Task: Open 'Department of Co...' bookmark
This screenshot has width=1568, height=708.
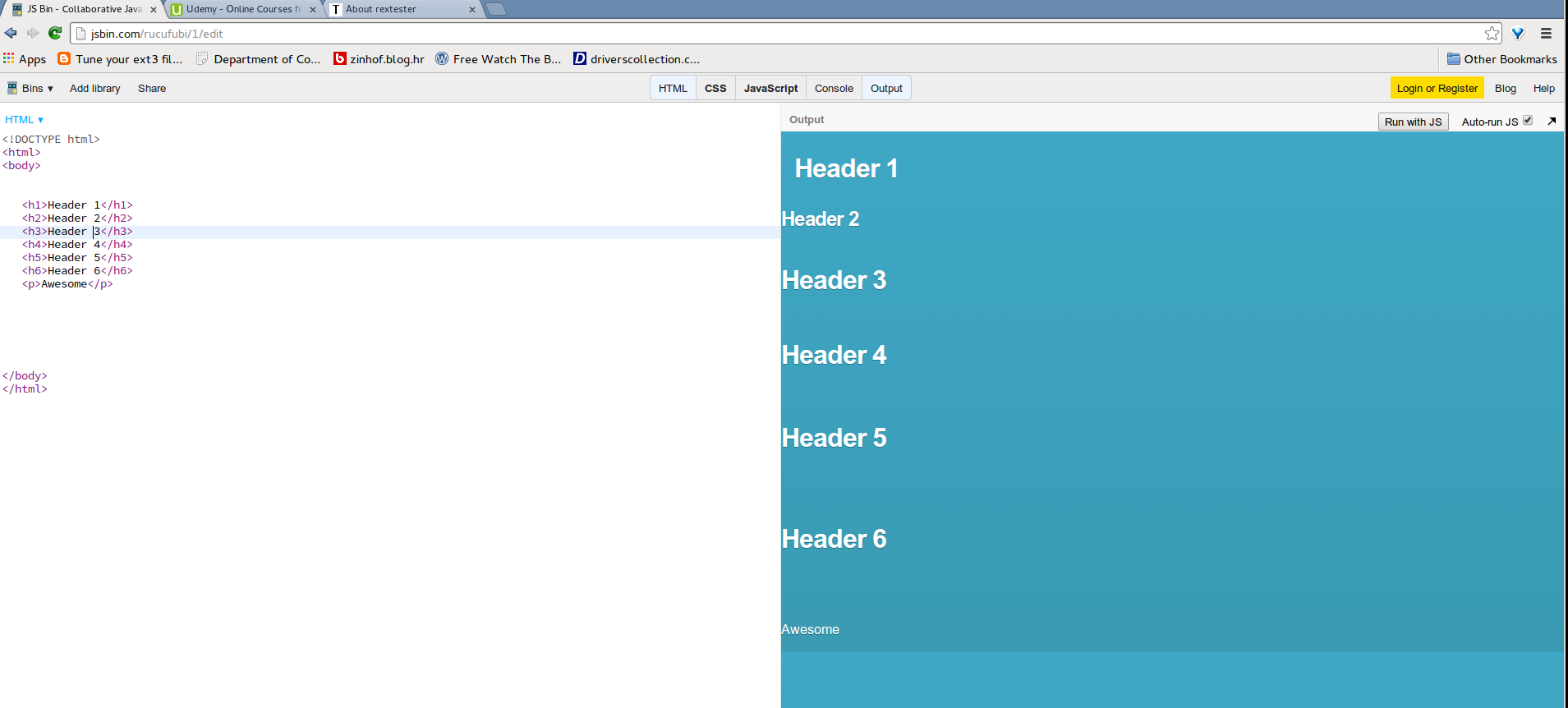Action: tap(259, 59)
